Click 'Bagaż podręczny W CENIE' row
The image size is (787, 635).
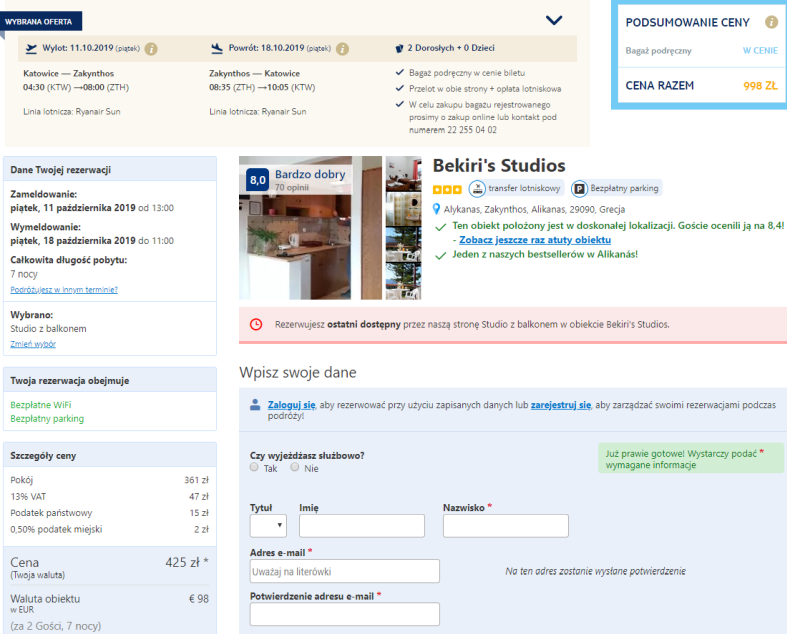701,51
